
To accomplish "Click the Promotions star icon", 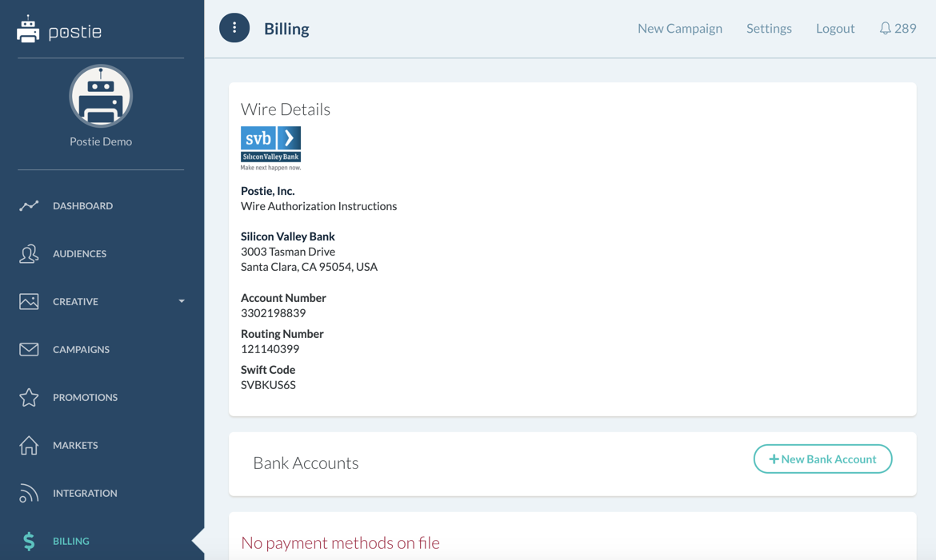I will pos(29,397).
